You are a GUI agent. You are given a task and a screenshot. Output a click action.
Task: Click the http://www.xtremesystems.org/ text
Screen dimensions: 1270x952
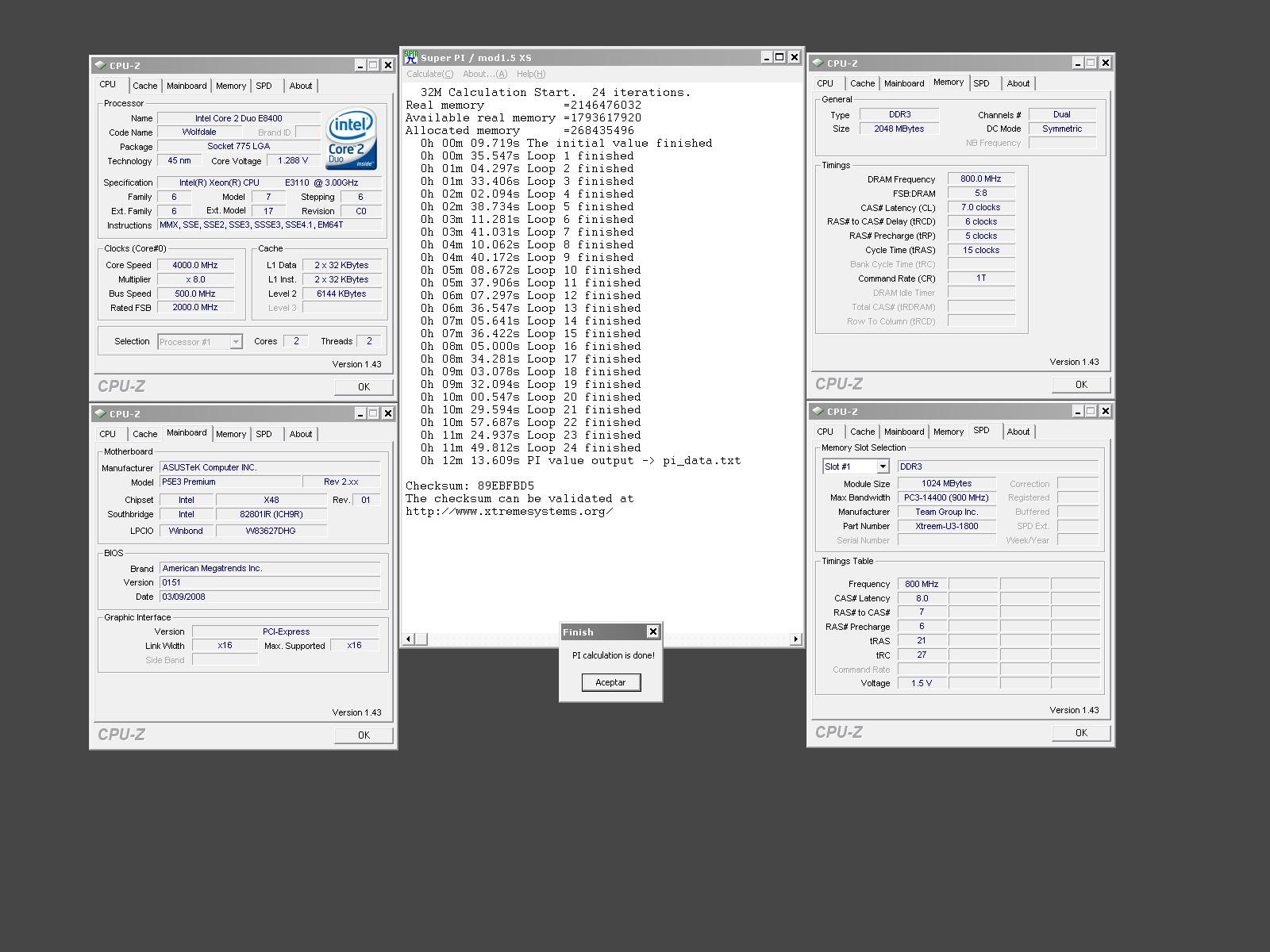tap(509, 511)
